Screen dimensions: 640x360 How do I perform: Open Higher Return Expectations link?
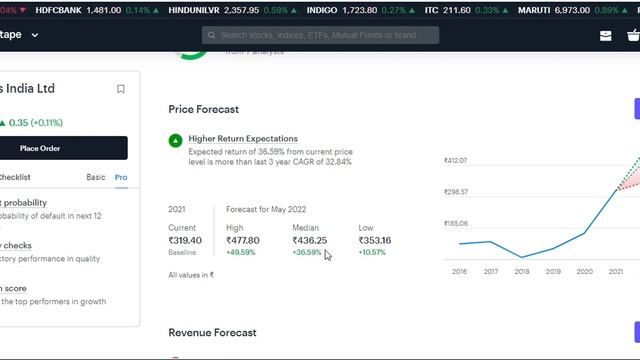(243, 138)
